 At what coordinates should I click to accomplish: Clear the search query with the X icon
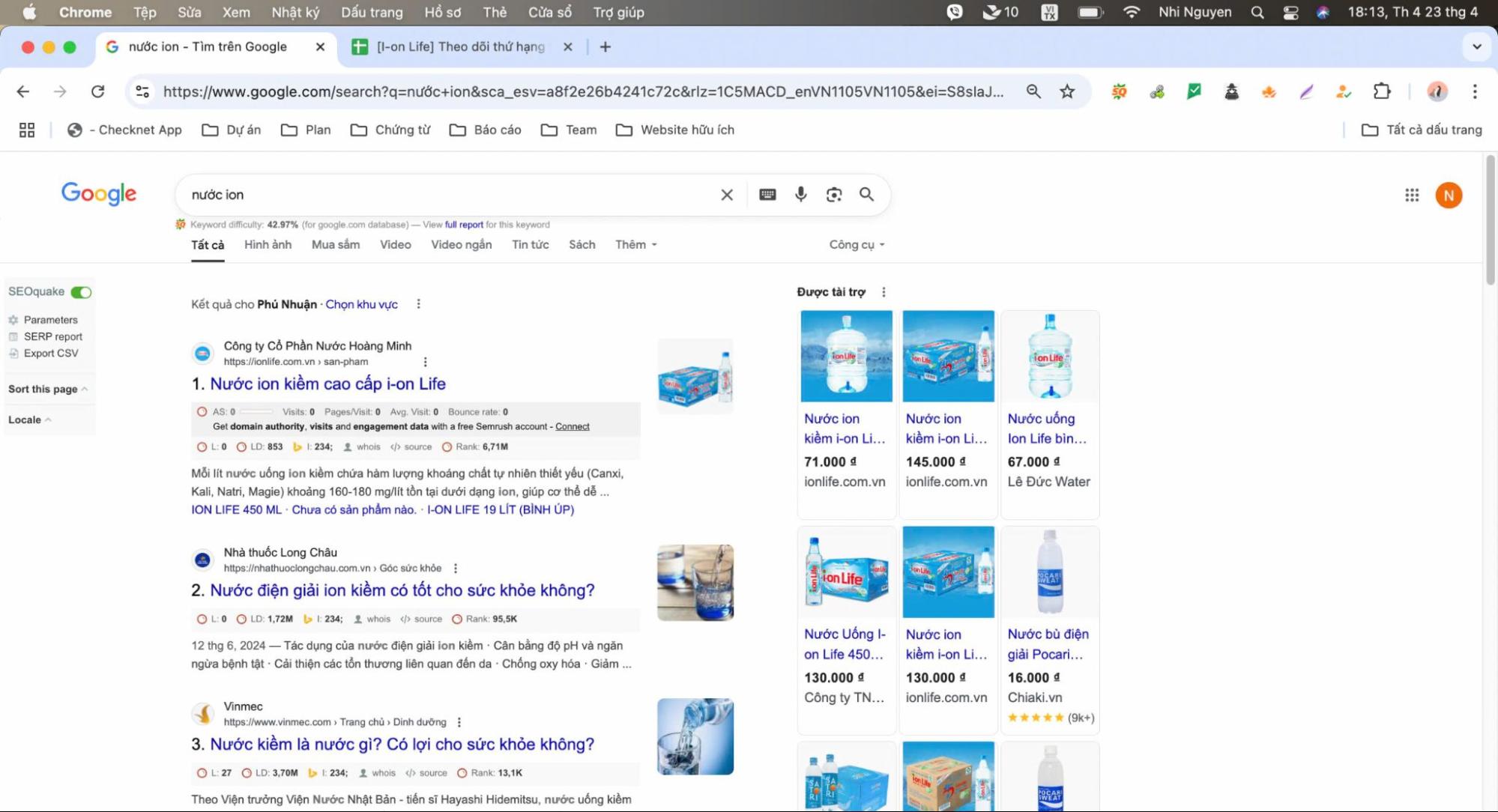pyautogui.click(x=727, y=195)
